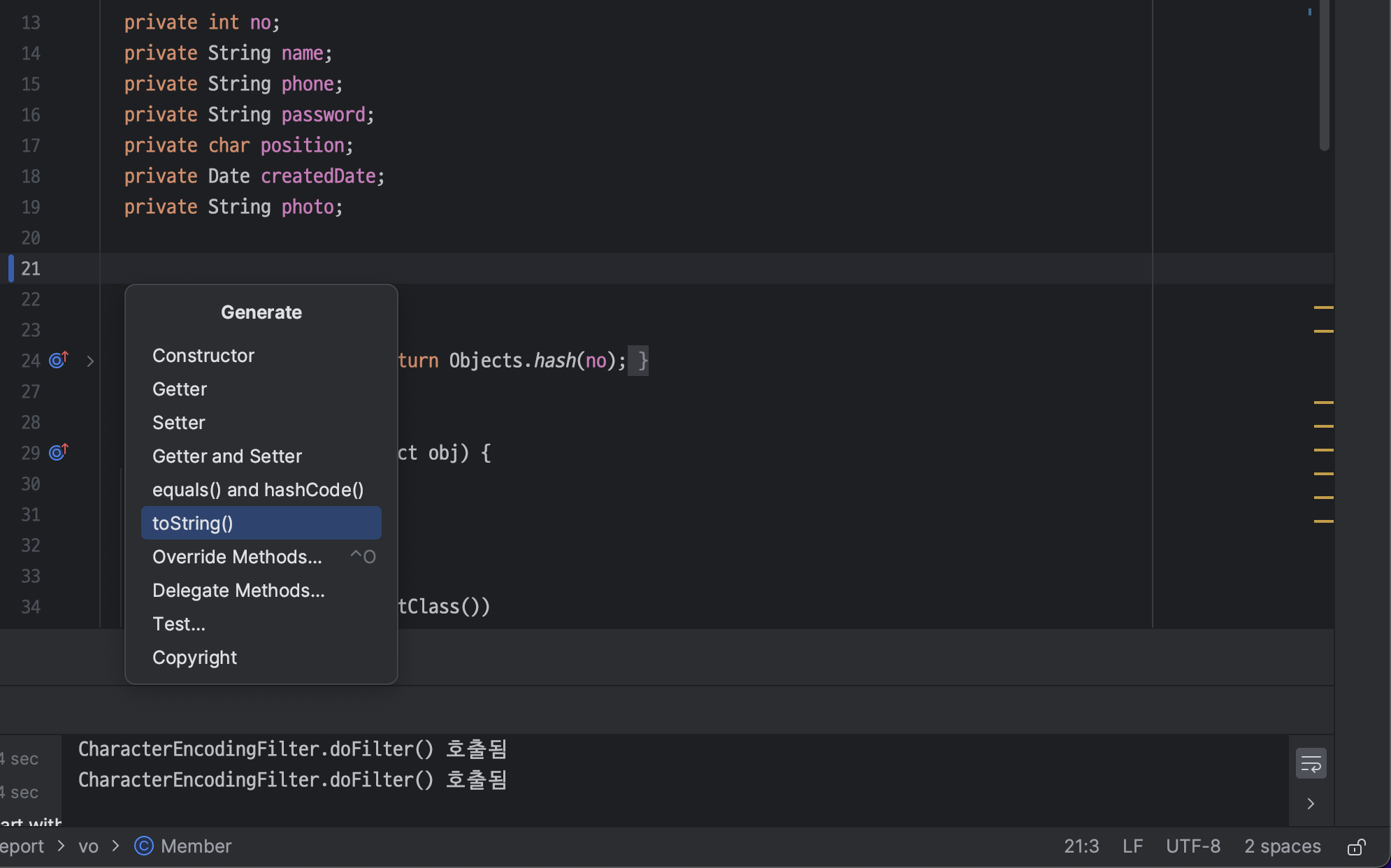The width and height of the screenshot is (1391, 868).
Task: Expand console chevron below soft-wrap icon
Action: coord(1311,804)
